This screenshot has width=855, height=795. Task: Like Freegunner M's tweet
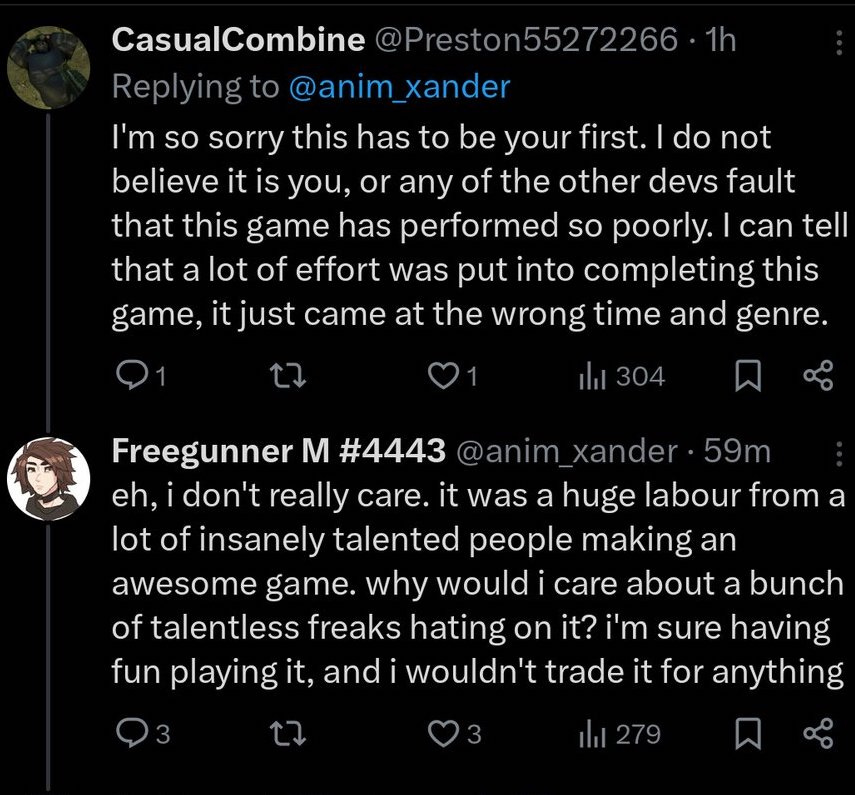click(441, 735)
